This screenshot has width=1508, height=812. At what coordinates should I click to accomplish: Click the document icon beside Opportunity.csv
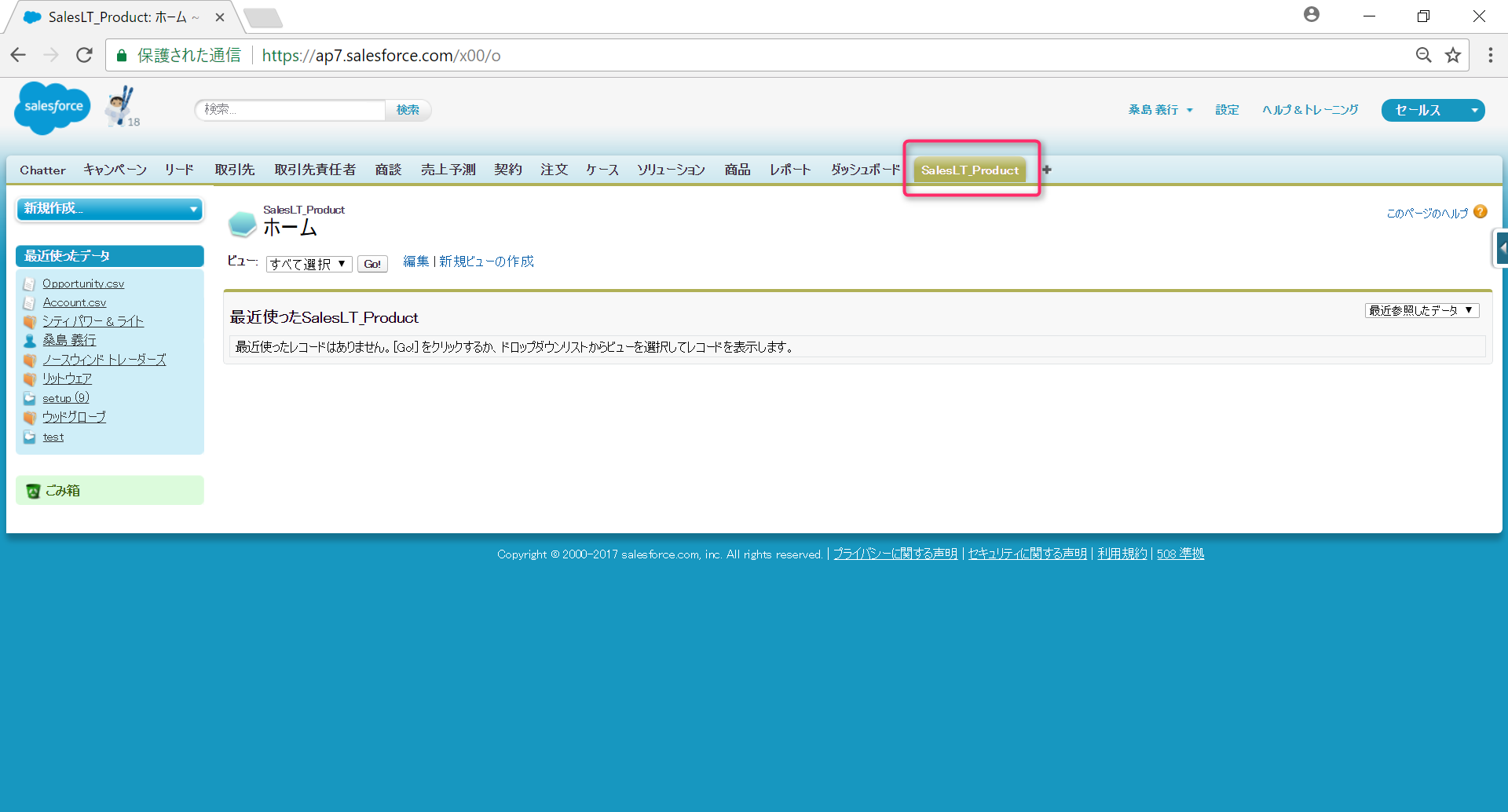(x=30, y=283)
